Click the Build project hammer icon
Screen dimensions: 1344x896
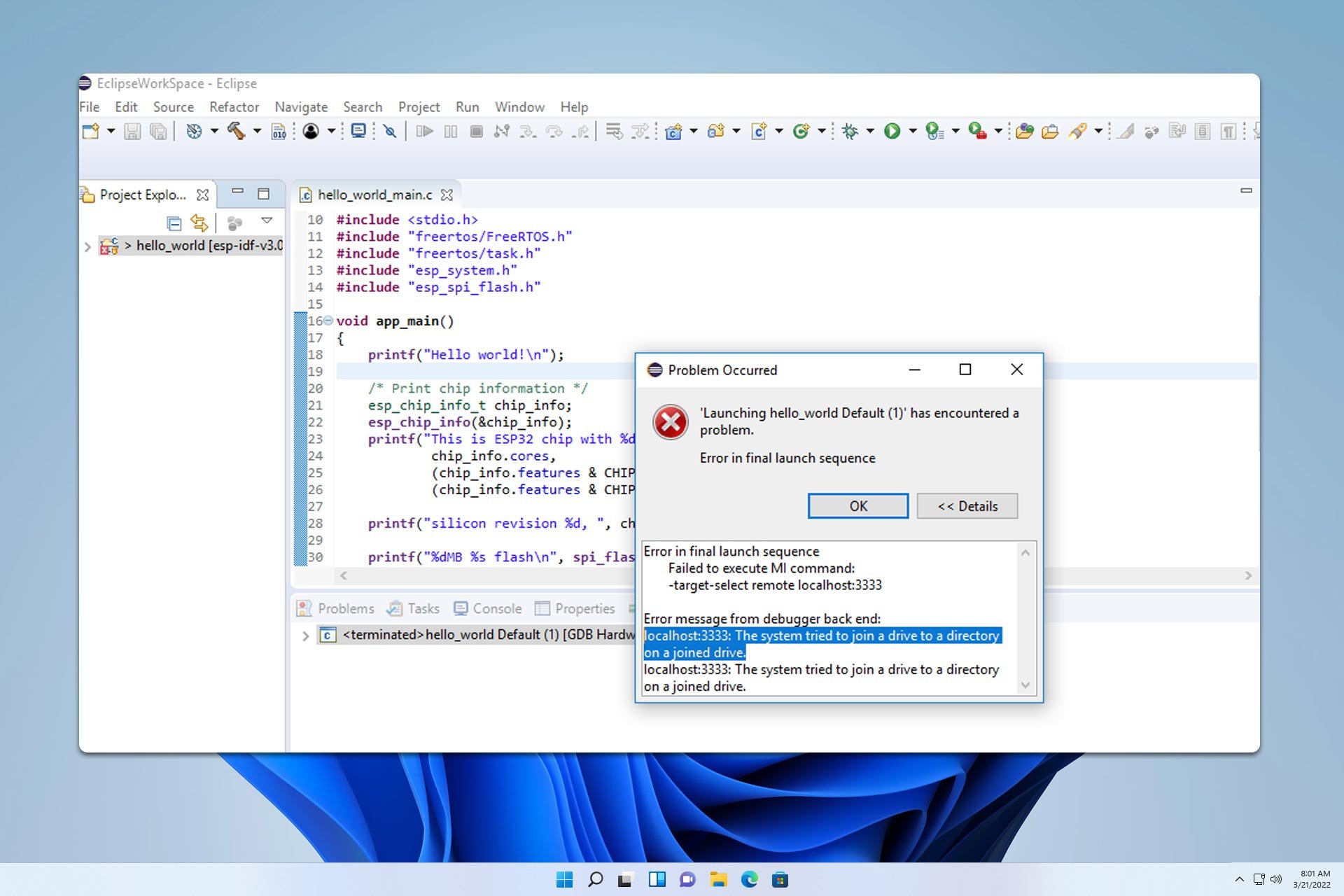(236, 131)
